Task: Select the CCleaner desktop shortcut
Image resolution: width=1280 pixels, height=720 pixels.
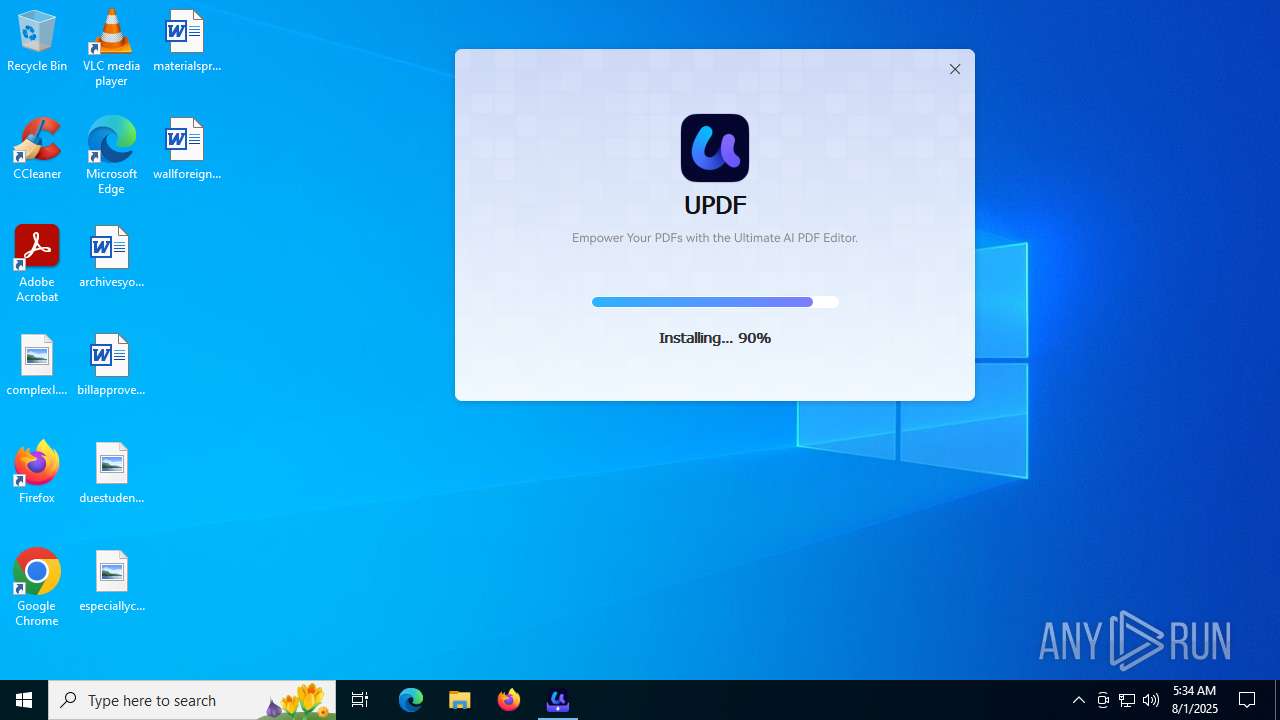Action: [x=37, y=150]
